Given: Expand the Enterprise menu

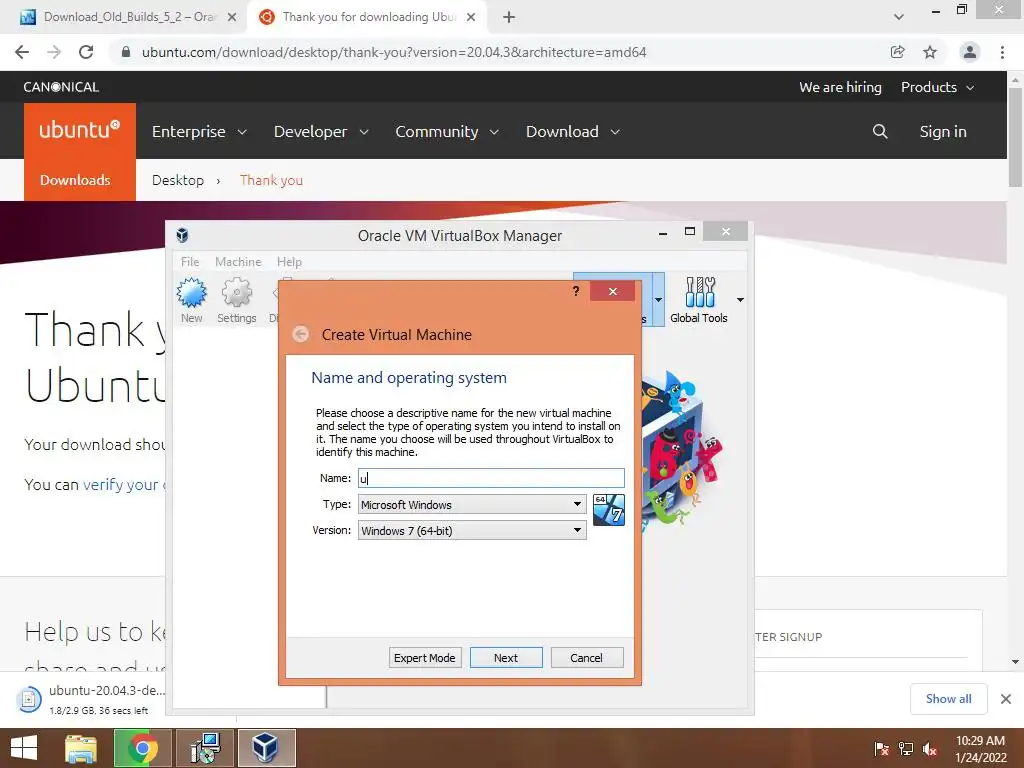Looking at the screenshot, I should [x=199, y=131].
